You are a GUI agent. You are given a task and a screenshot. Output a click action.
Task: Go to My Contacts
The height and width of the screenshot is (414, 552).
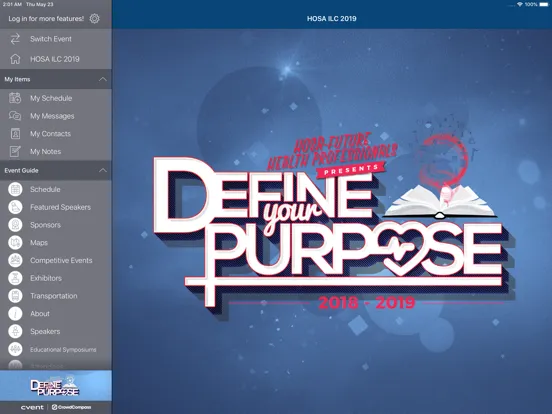click(56, 134)
